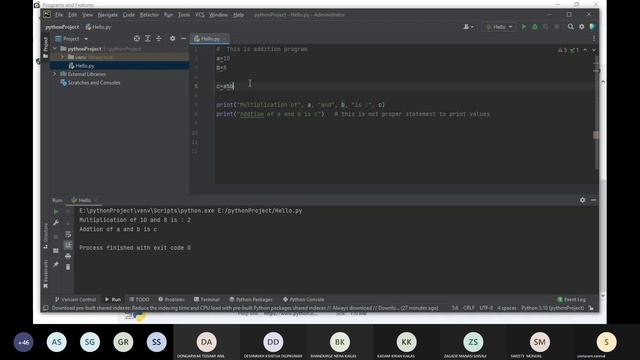Screen dimensions: 640x360
Task: Click the expand all icon in Project panel
Action: [x=148, y=38]
